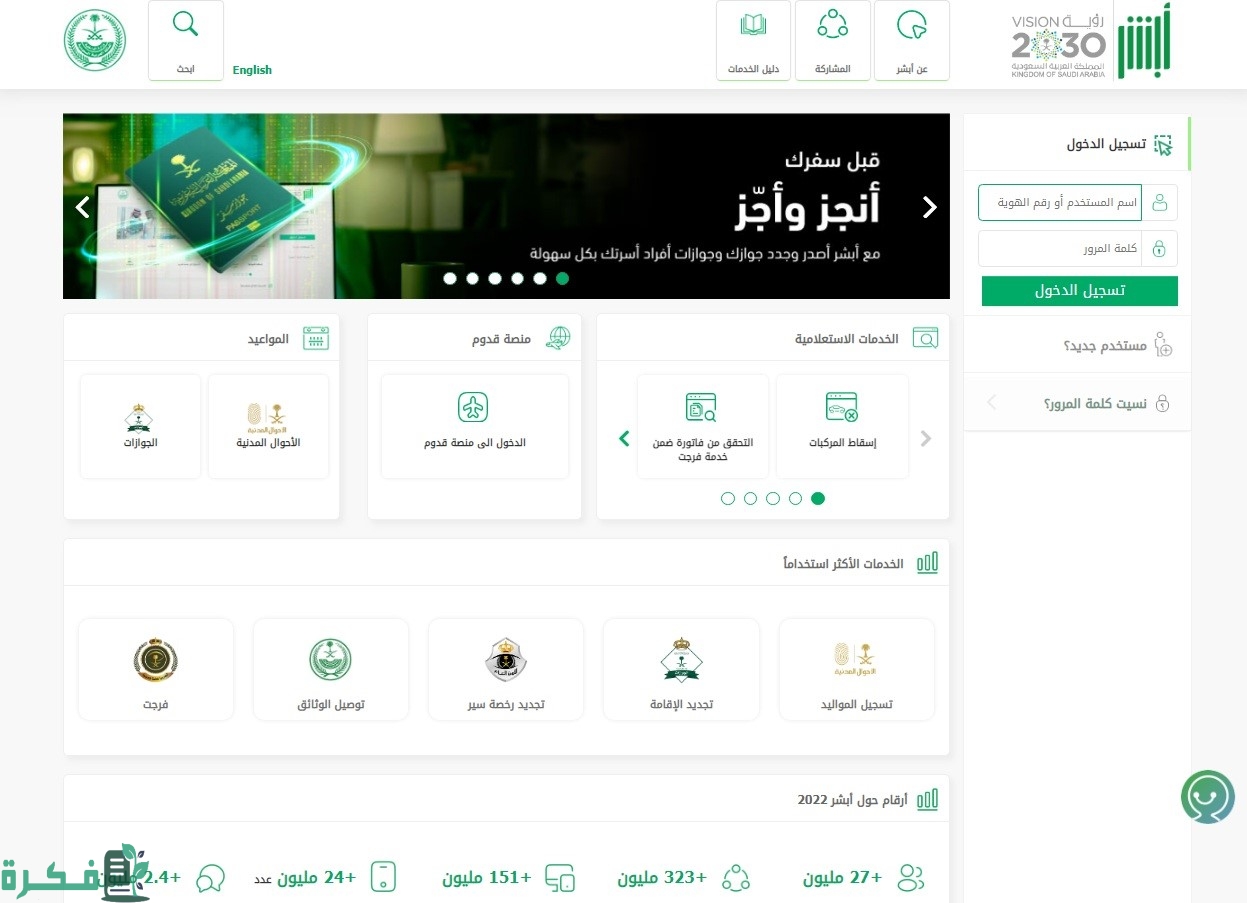The height and width of the screenshot is (903, 1247).
Task: Show previous banner with the left arrow
Action: point(83,207)
